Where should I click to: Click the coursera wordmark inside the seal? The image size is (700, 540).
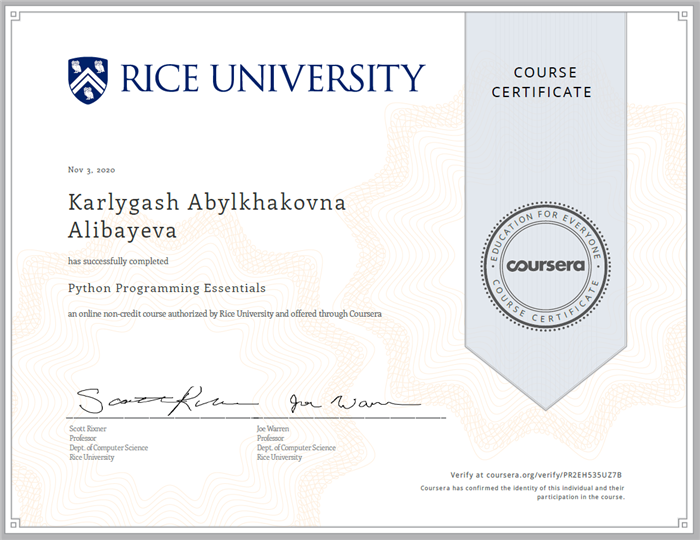coord(545,266)
